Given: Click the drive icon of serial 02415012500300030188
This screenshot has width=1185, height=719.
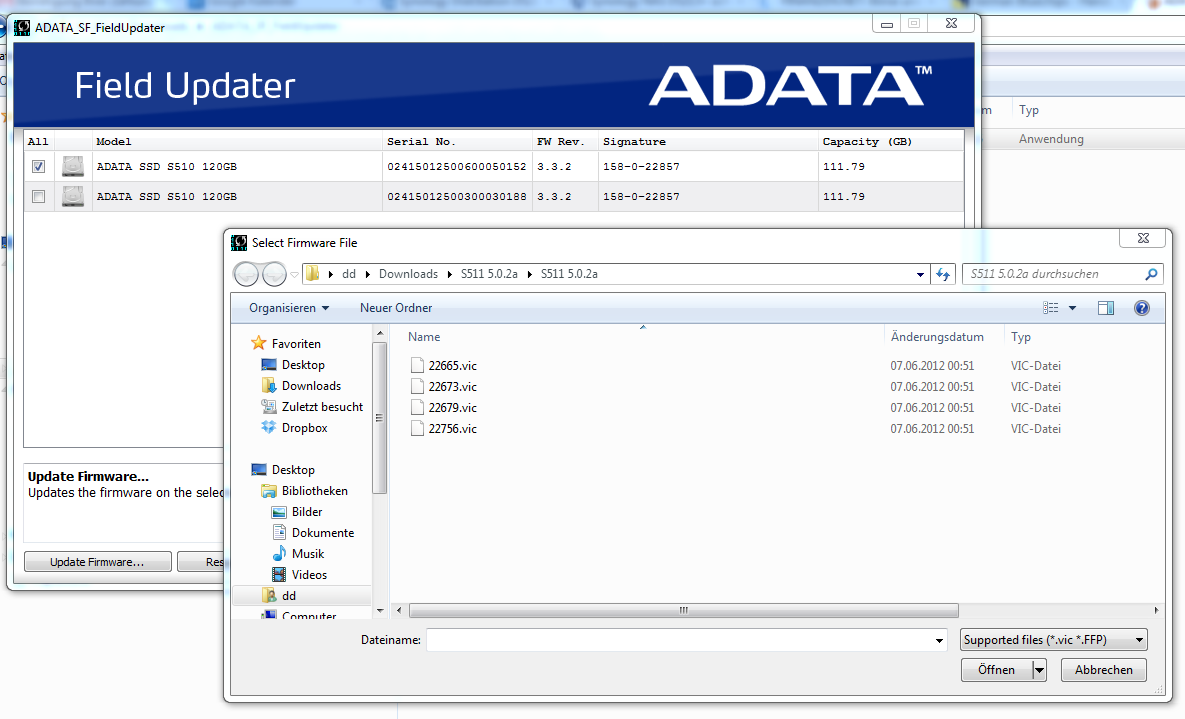Looking at the screenshot, I should tap(73, 197).
